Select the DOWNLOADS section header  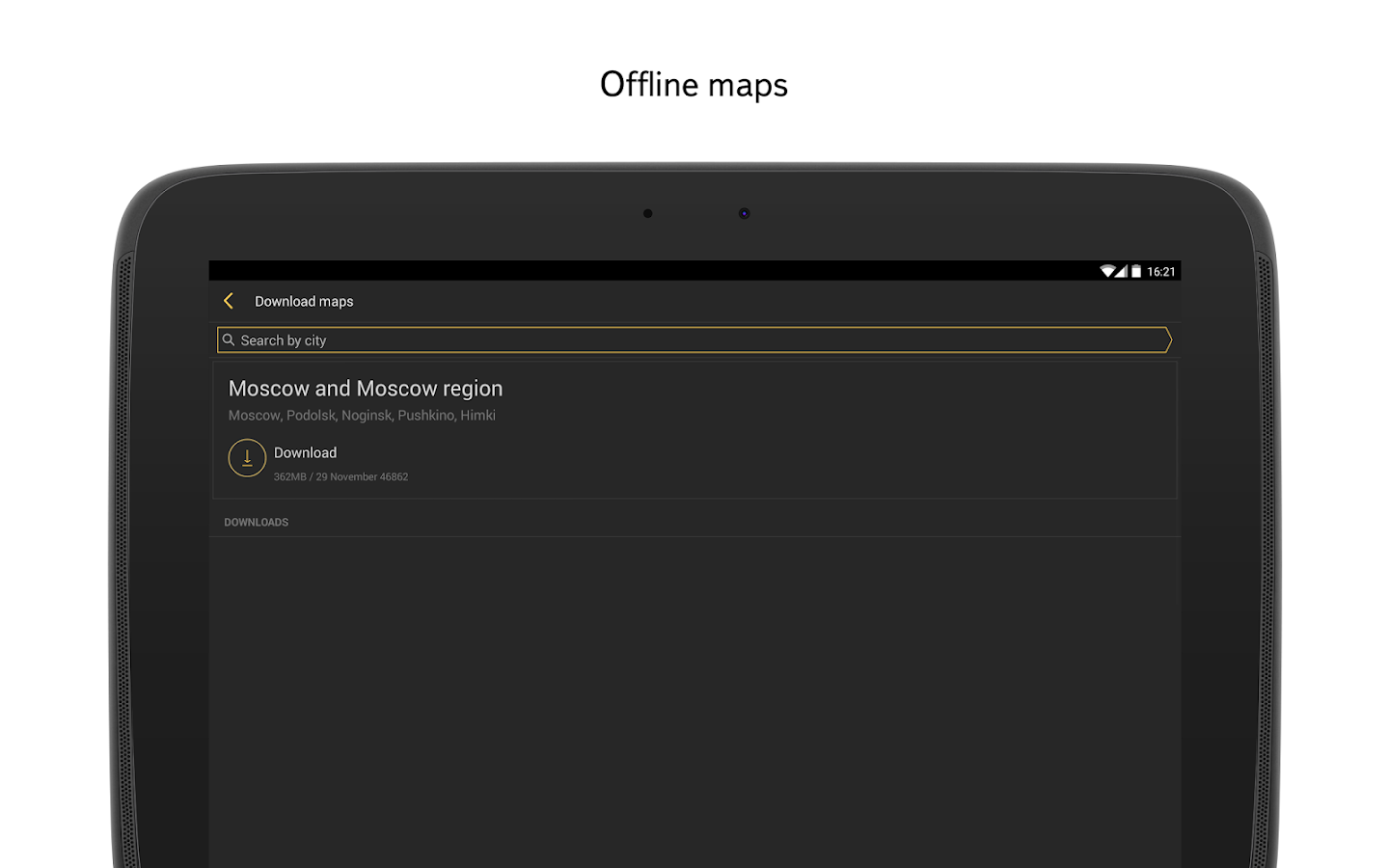pos(256,522)
